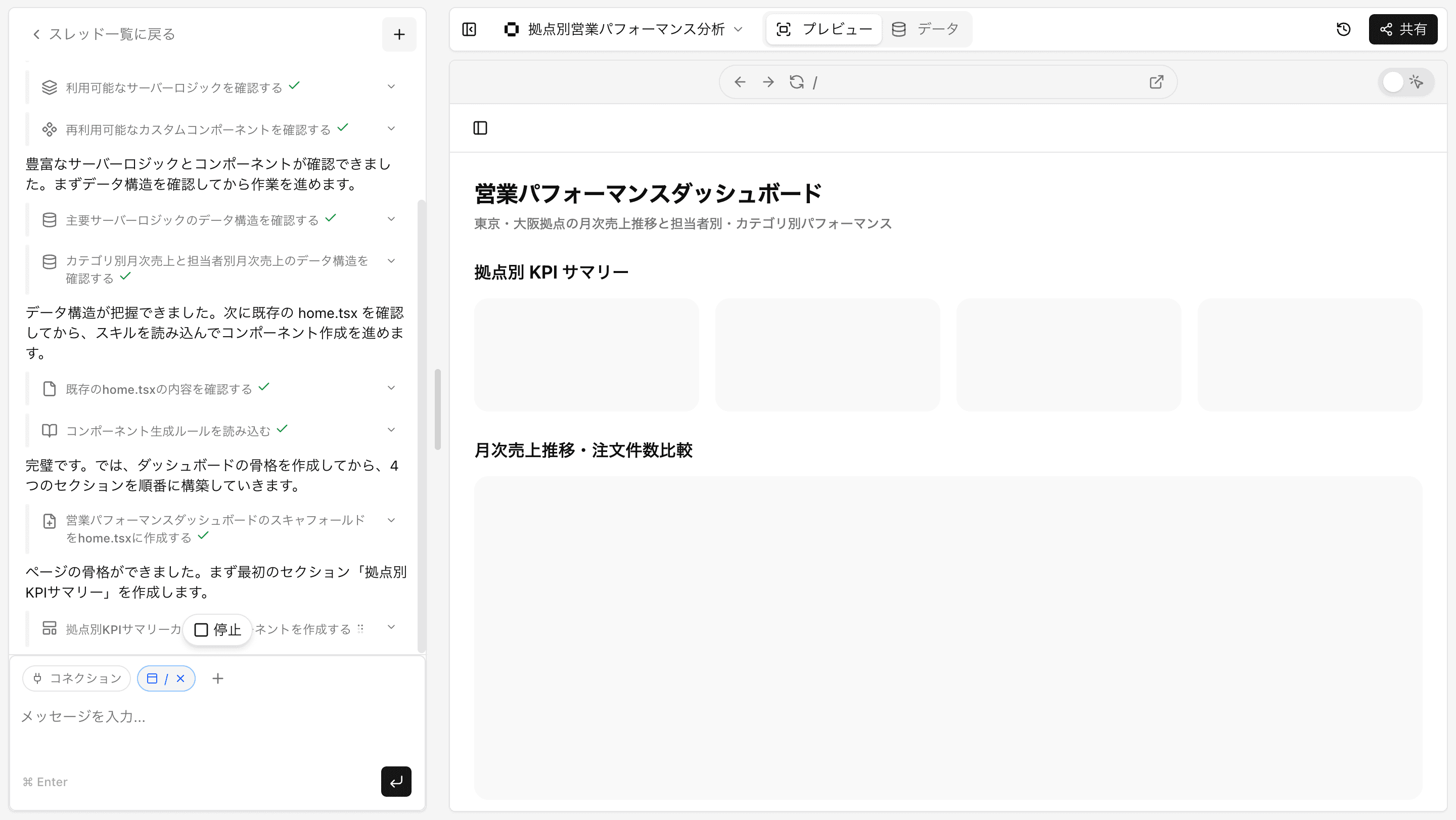Switch to the データ tab
1456x820 pixels.
926,29
